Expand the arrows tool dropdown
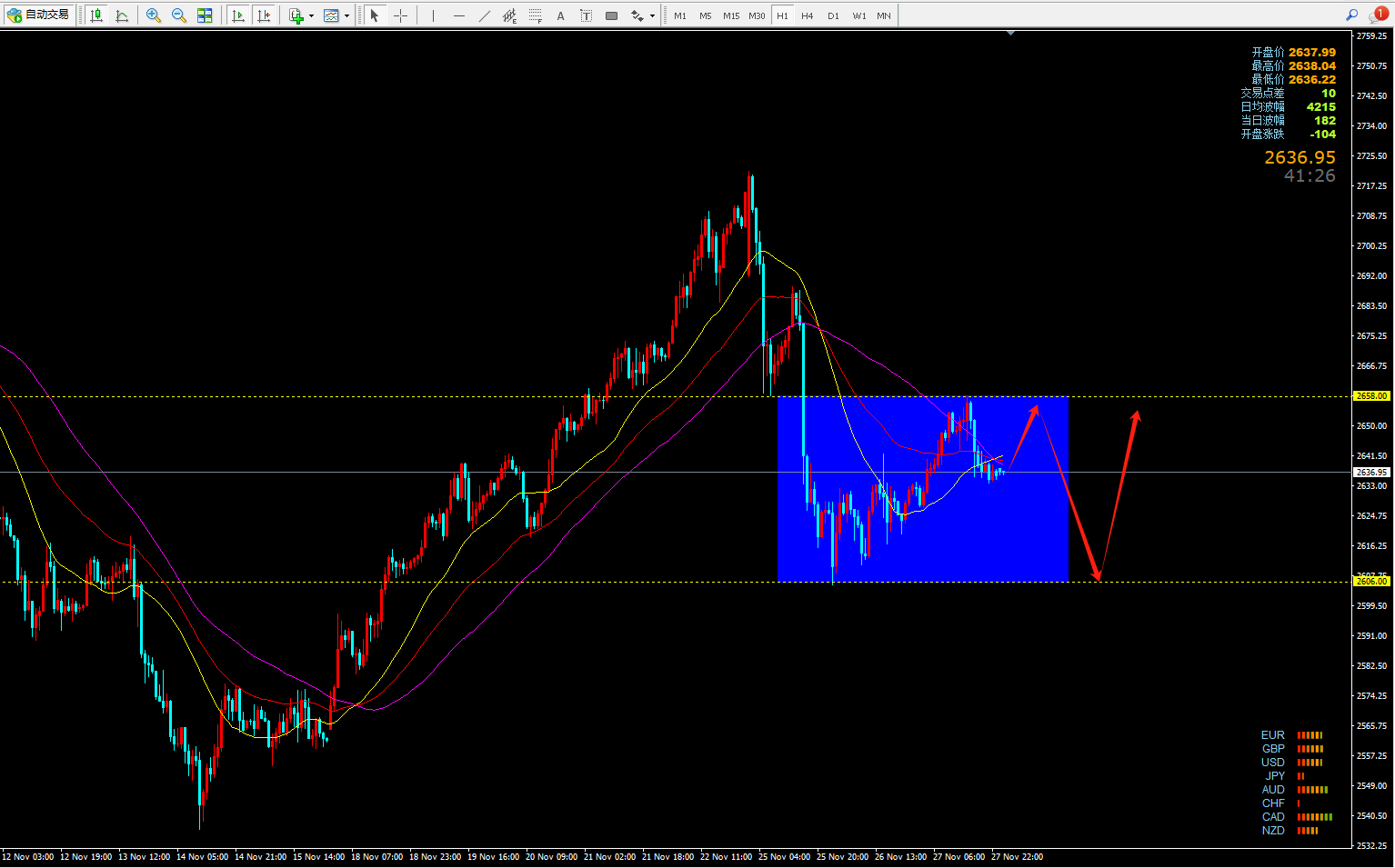This screenshot has height=868, width=1395. click(652, 15)
